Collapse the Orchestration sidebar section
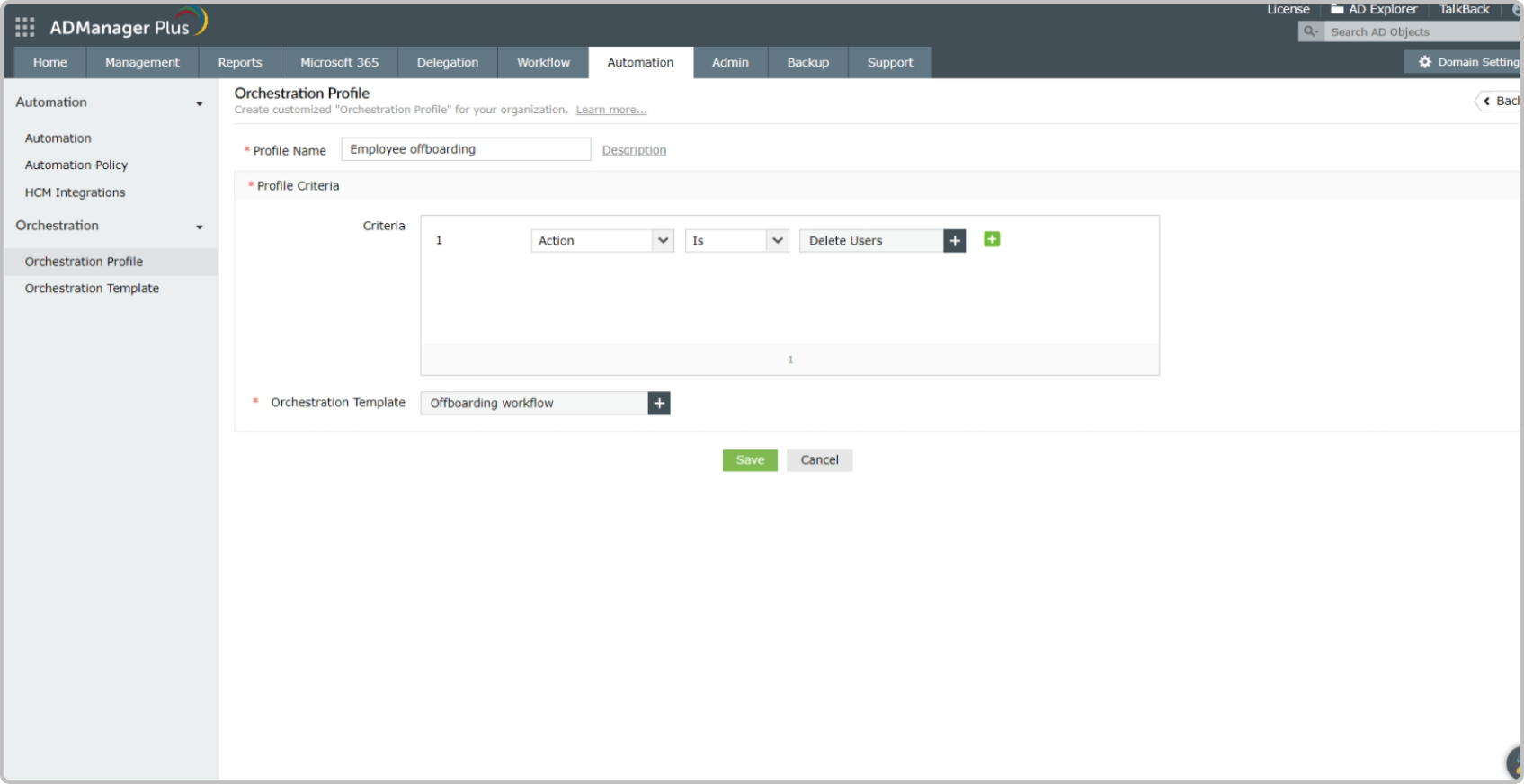This screenshot has width=1524, height=784. (x=200, y=227)
